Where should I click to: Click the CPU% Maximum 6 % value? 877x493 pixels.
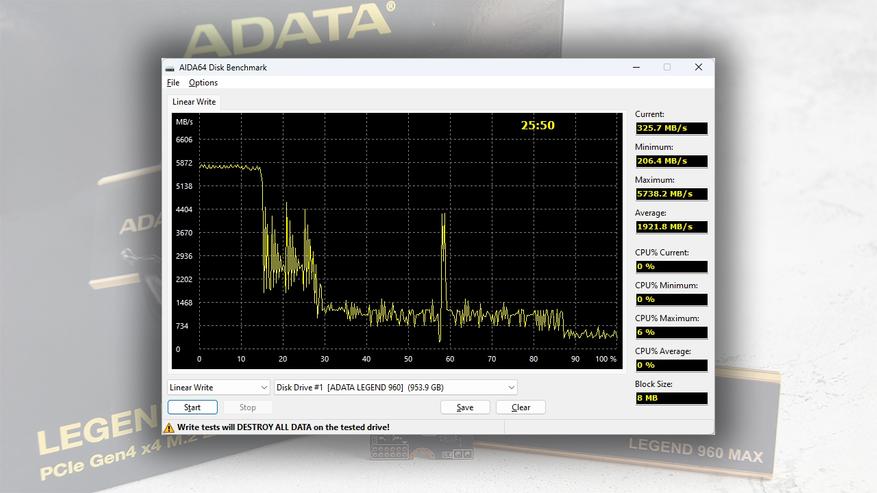(671, 332)
